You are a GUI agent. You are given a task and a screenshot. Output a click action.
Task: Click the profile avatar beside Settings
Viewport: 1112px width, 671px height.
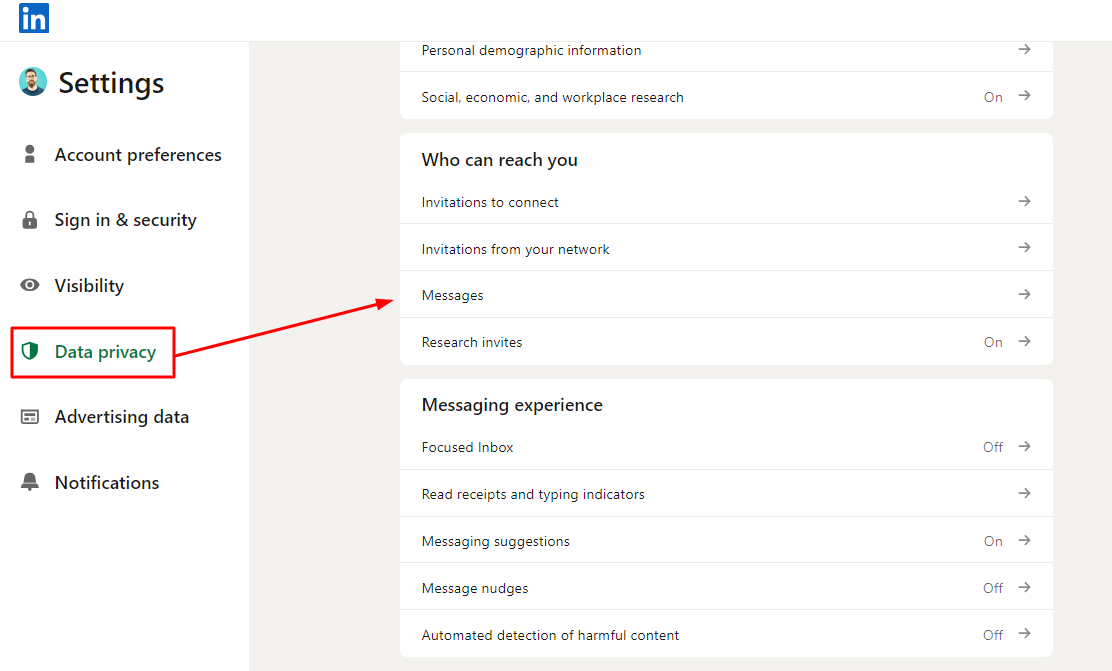pos(33,82)
